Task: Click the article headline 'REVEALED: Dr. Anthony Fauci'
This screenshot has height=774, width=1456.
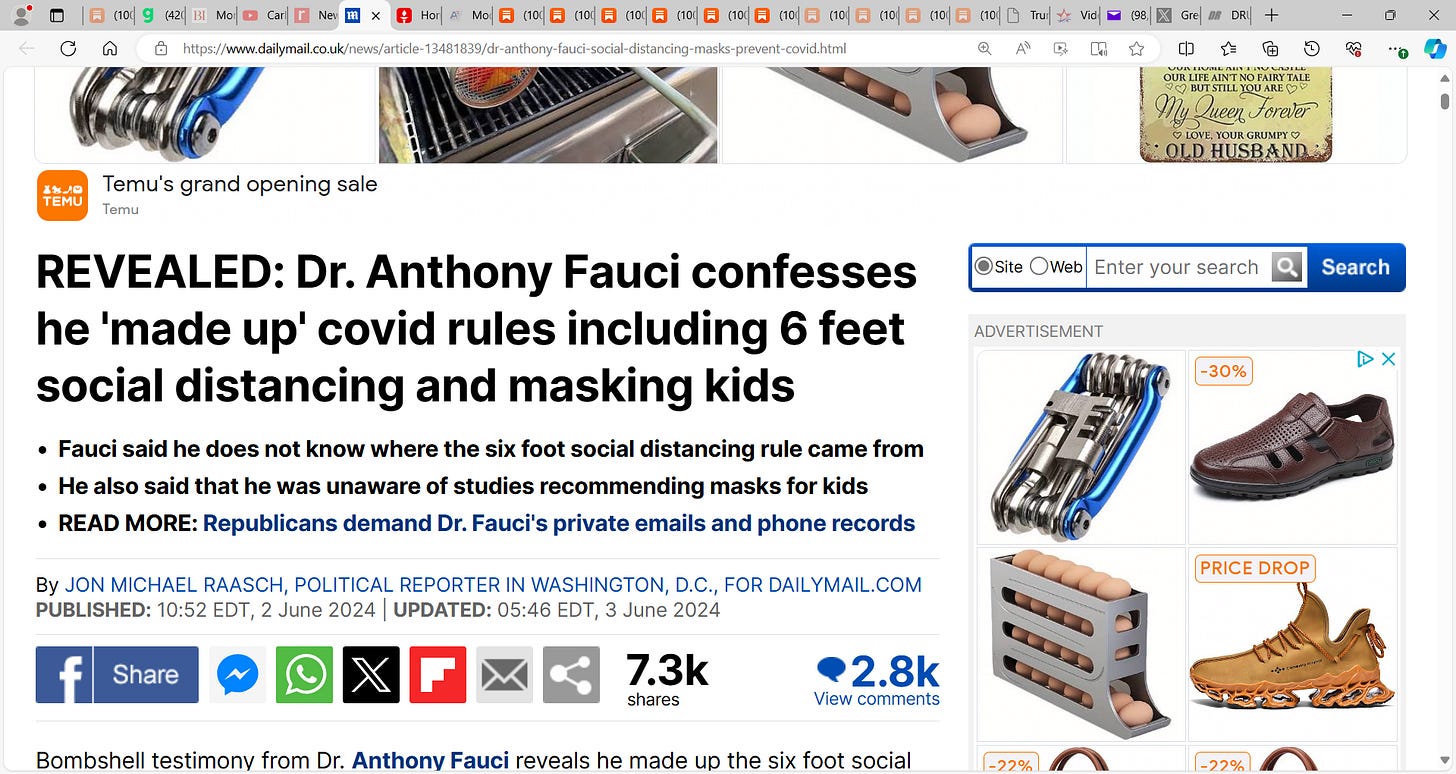Action: 476,329
